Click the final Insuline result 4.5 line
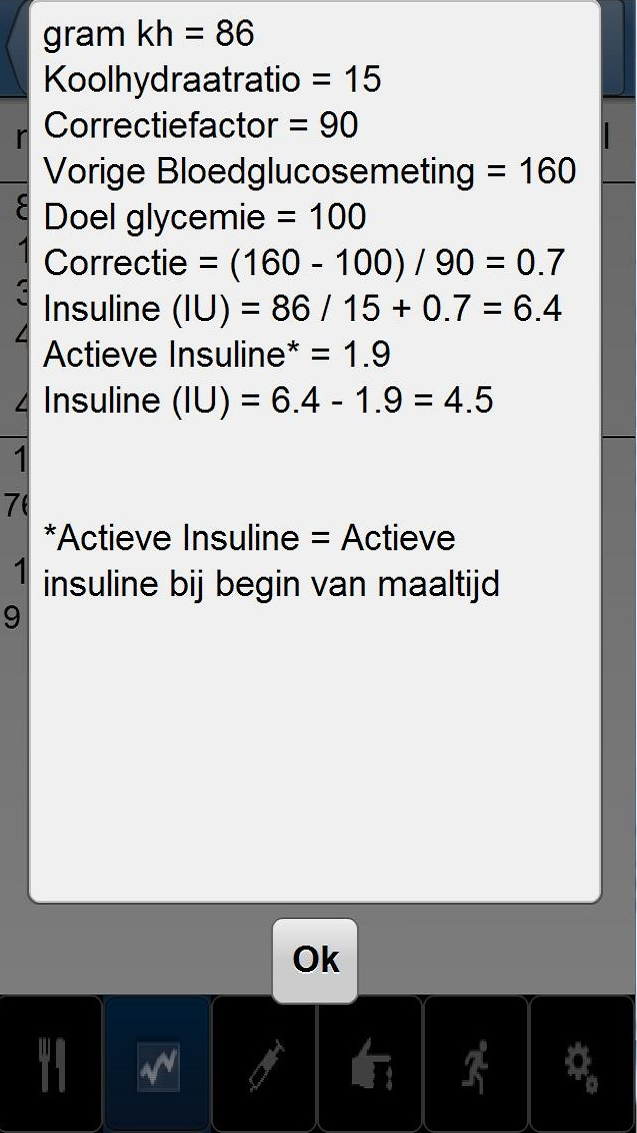The height and width of the screenshot is (1133, 637). (x=268, y=400)
